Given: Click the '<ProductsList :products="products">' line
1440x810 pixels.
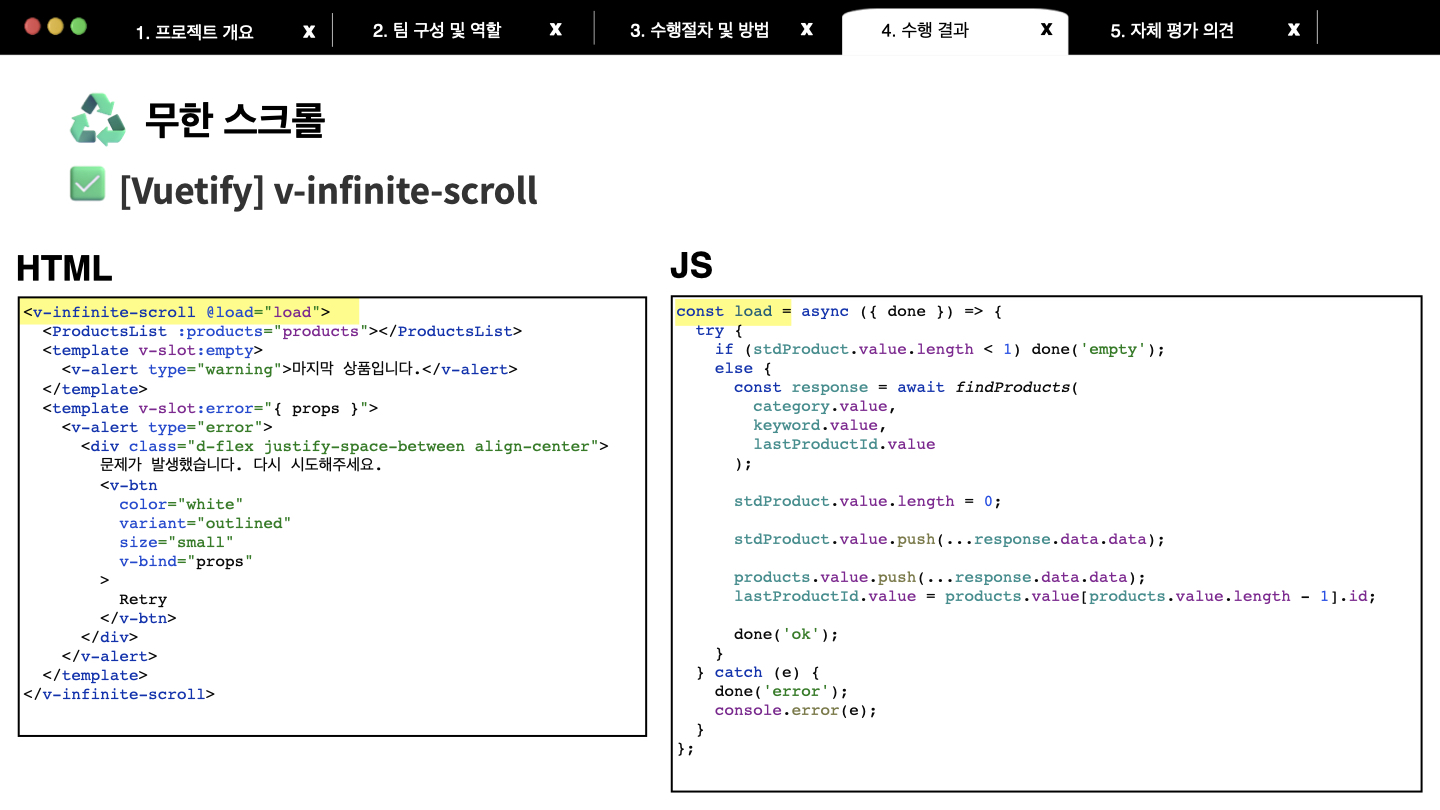Looking at the screenshot, I should tap(282, 331).
